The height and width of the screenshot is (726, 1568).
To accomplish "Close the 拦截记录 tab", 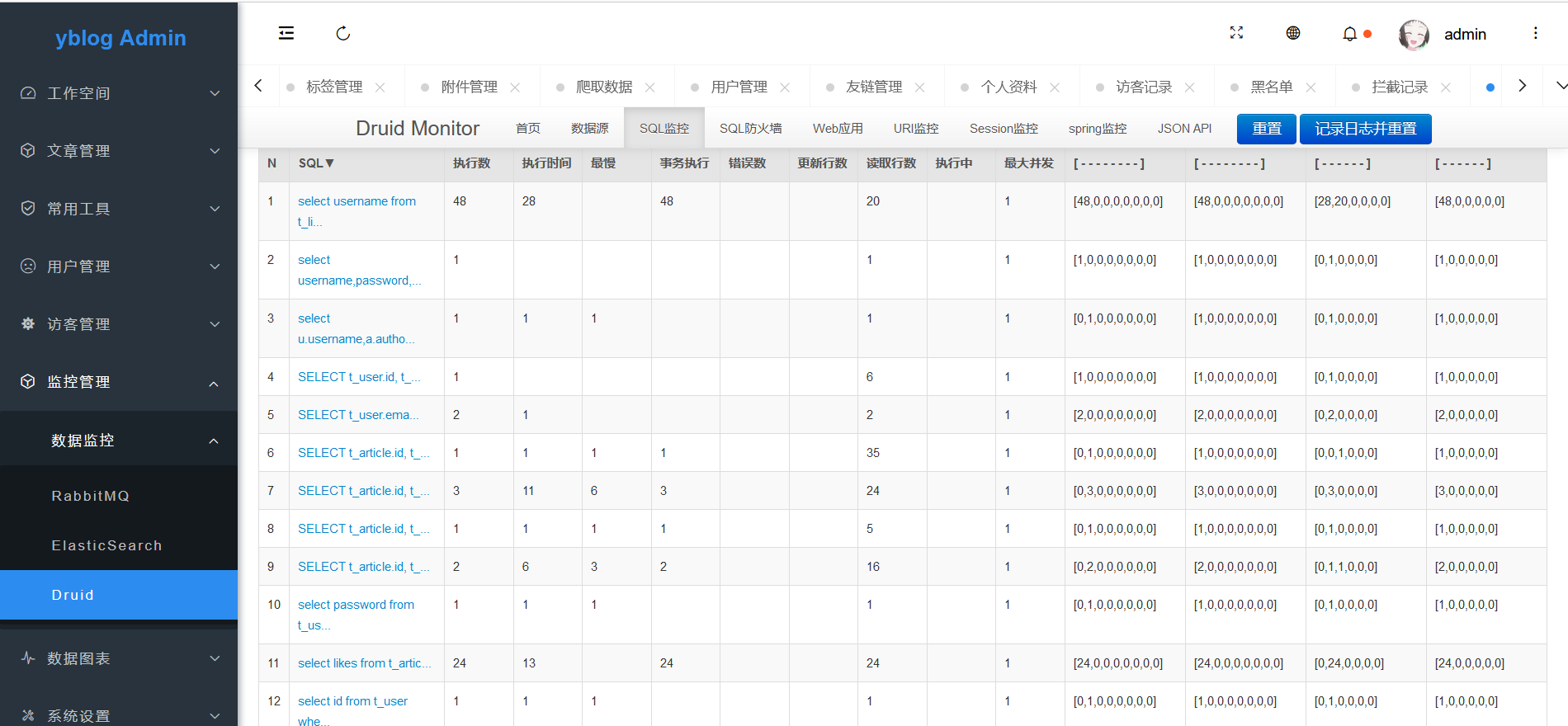I will (1446, 87).
